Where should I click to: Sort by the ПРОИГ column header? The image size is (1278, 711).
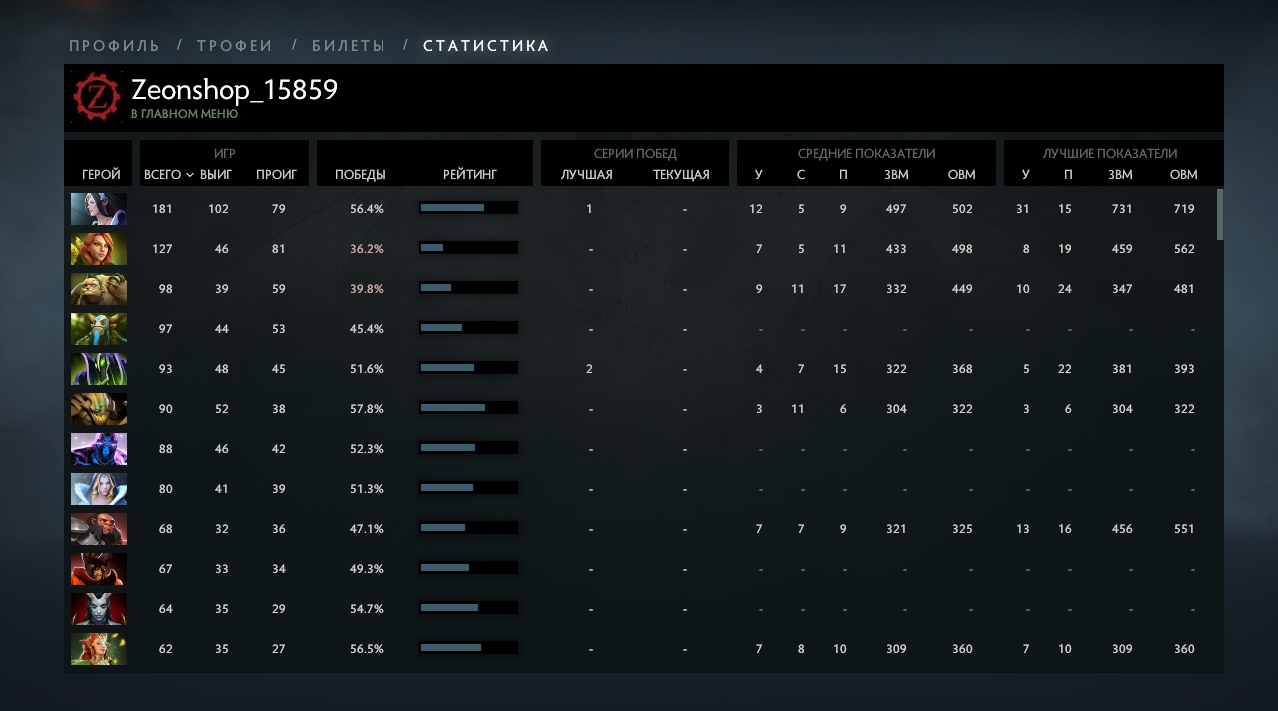click(x=276, y=175)
